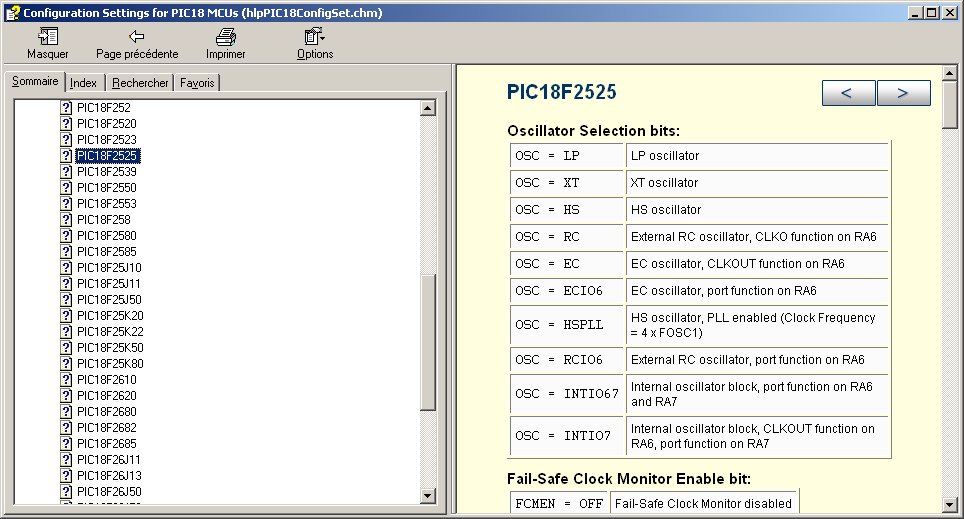This screenshot has width=964, height=519.
Task: Open the Rechercher tab
Action: [x=140, y=82]
